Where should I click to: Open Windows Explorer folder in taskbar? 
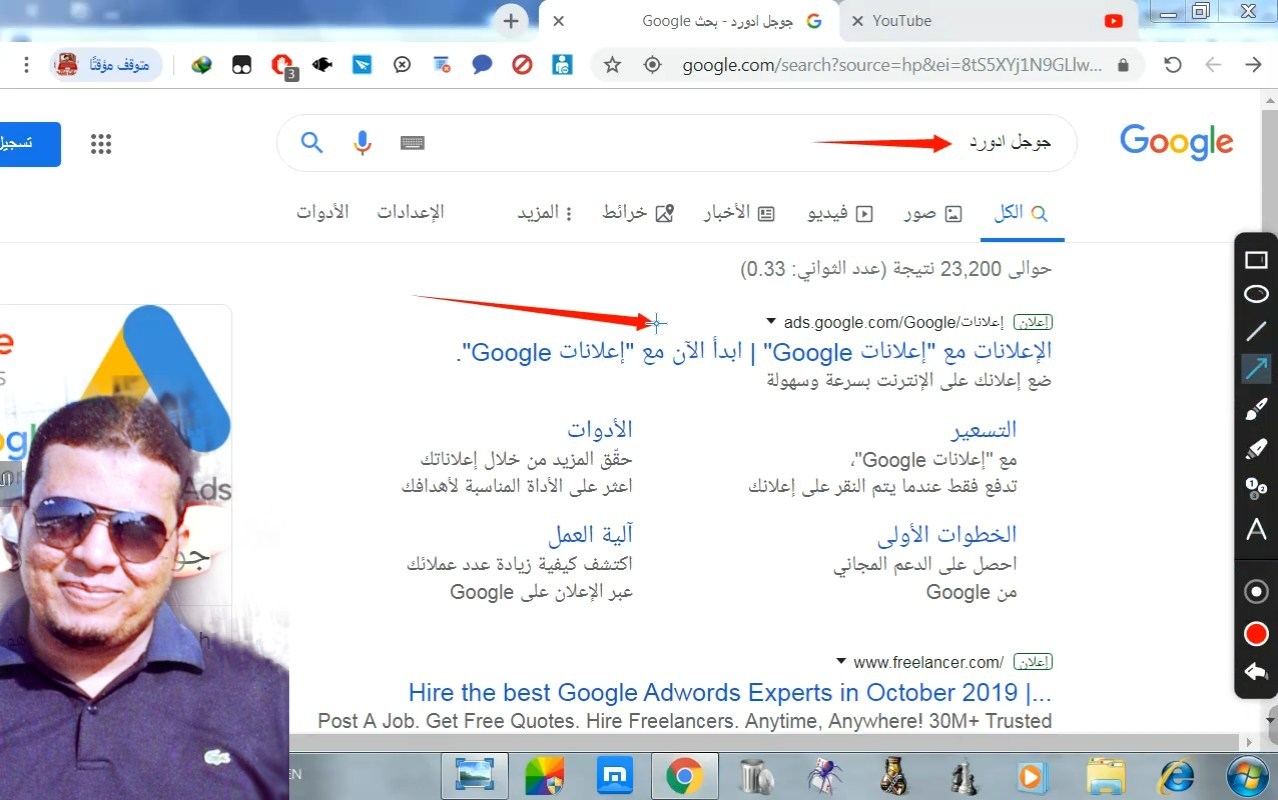1105,776
